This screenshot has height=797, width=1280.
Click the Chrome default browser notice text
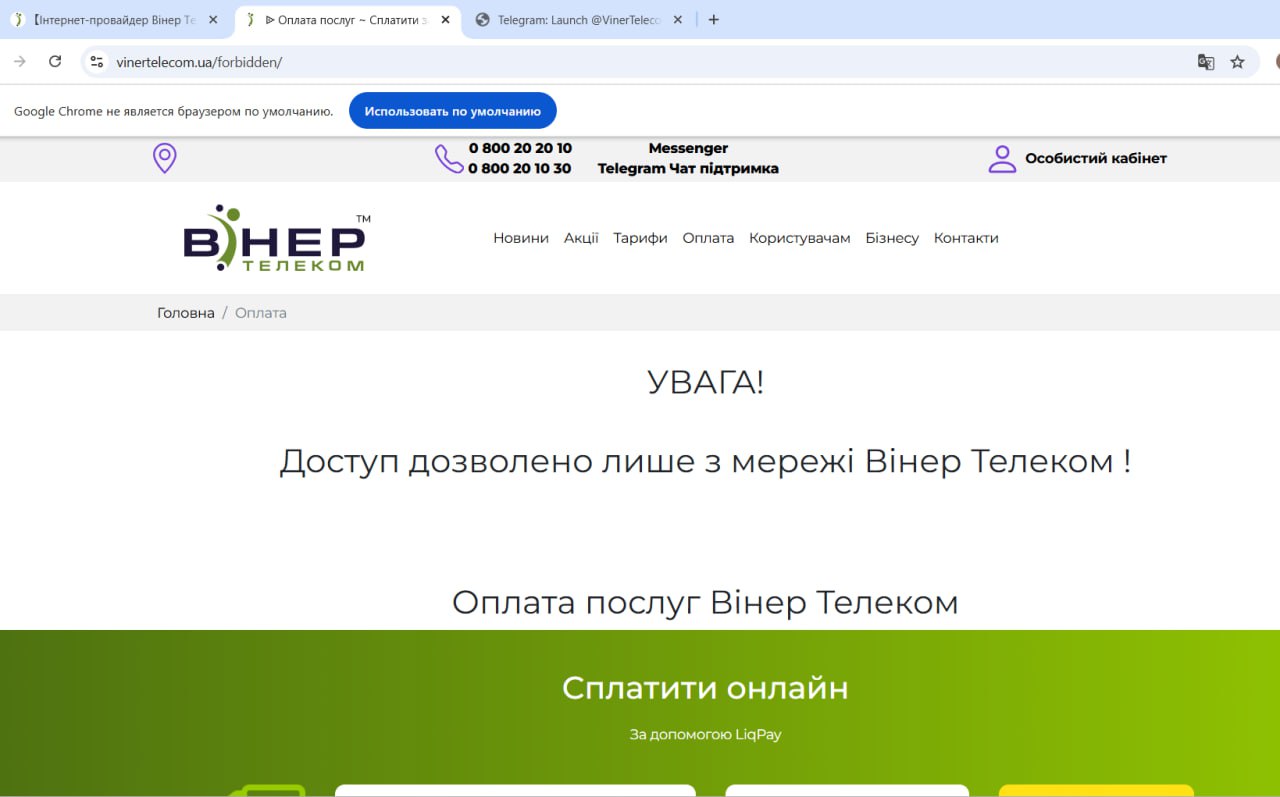pyautogui.click(x=174, y=111)
